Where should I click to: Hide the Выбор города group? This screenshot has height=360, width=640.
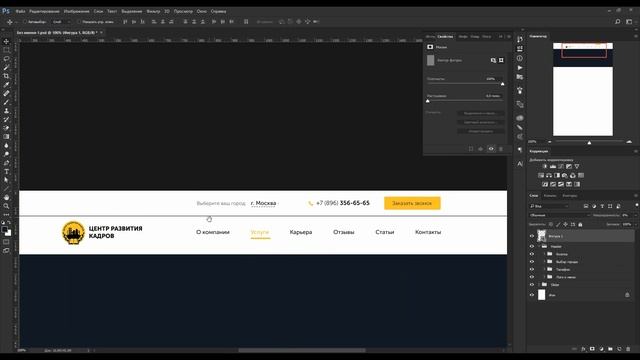coord(531,262)
